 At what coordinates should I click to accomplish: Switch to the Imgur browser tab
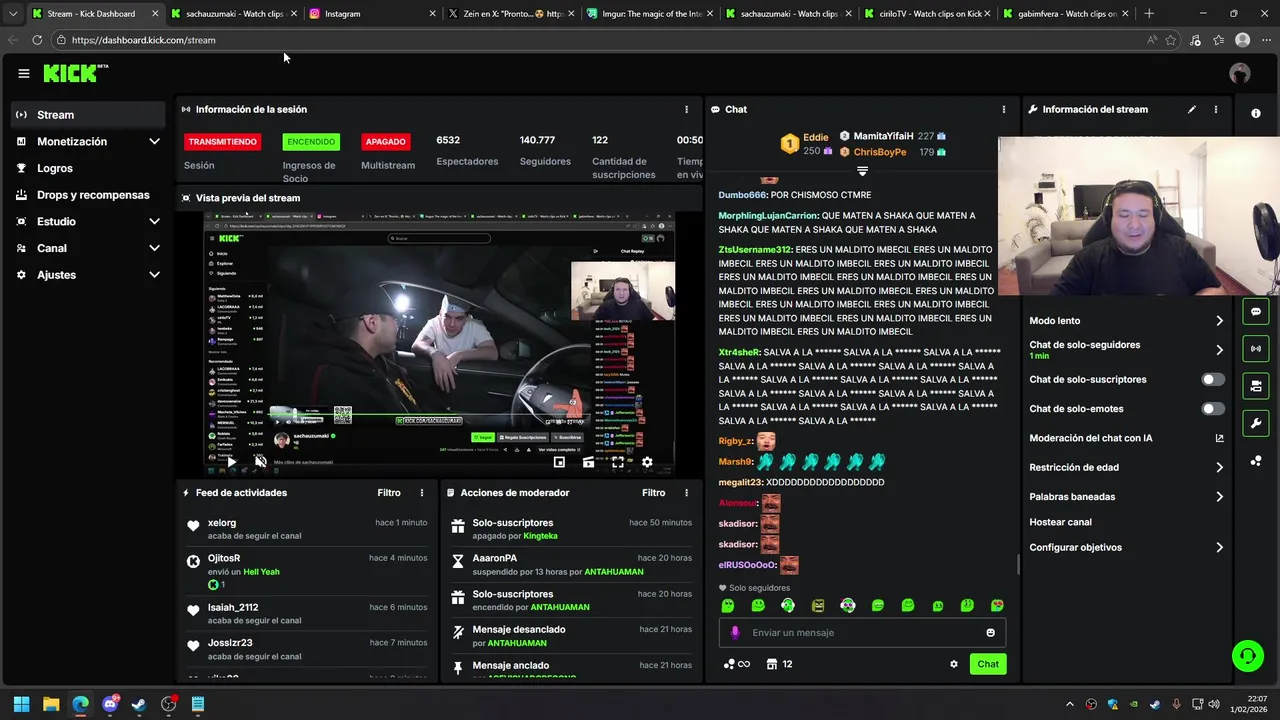coord(648,14)
